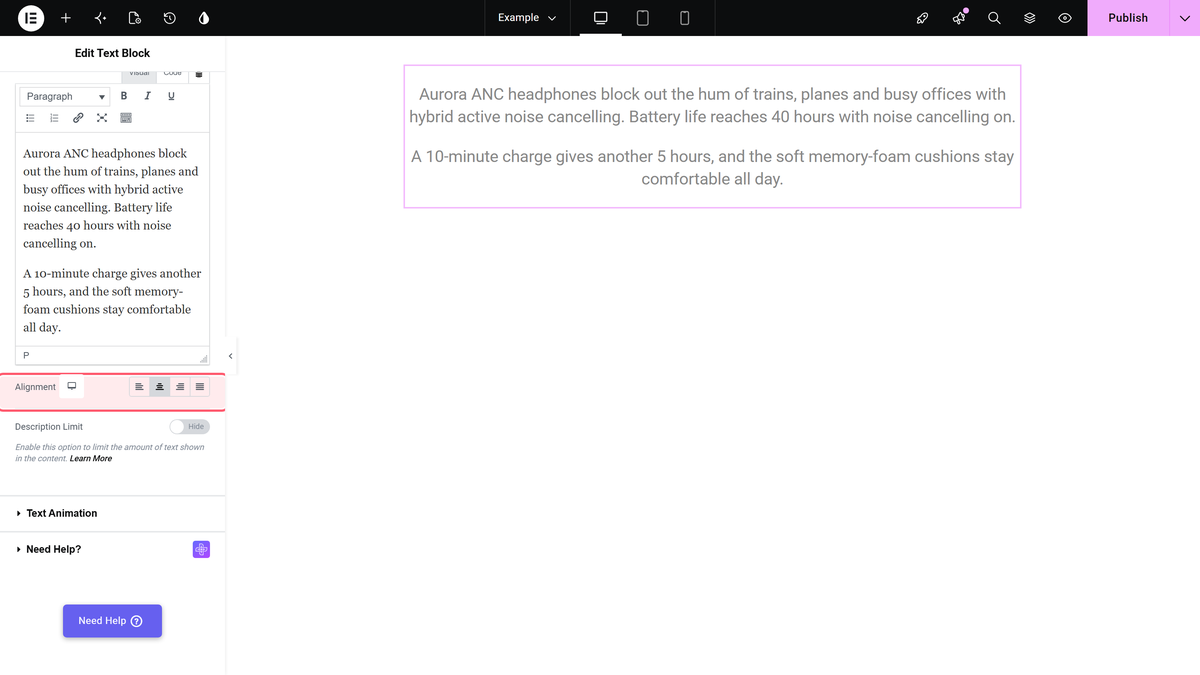Screen dimensions: 1200x675
Task: Open the AI sparkle icon in top bar
Action: pos(100,18)
